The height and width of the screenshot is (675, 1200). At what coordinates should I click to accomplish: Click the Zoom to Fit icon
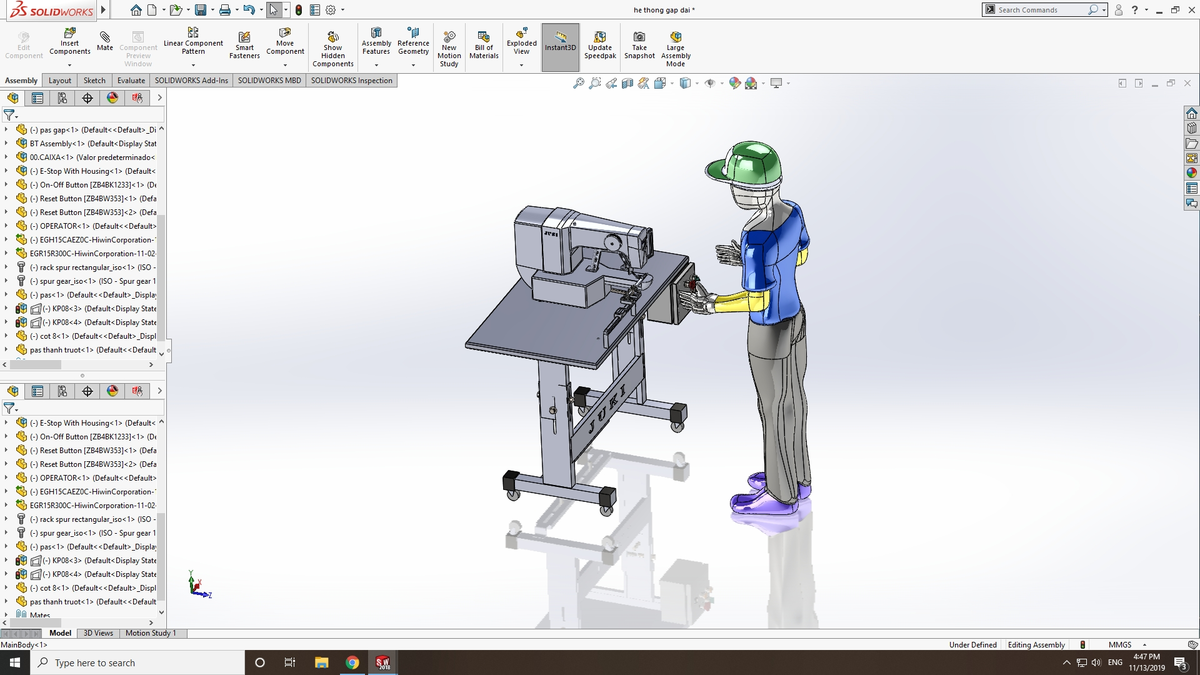[x=578, y=83]
